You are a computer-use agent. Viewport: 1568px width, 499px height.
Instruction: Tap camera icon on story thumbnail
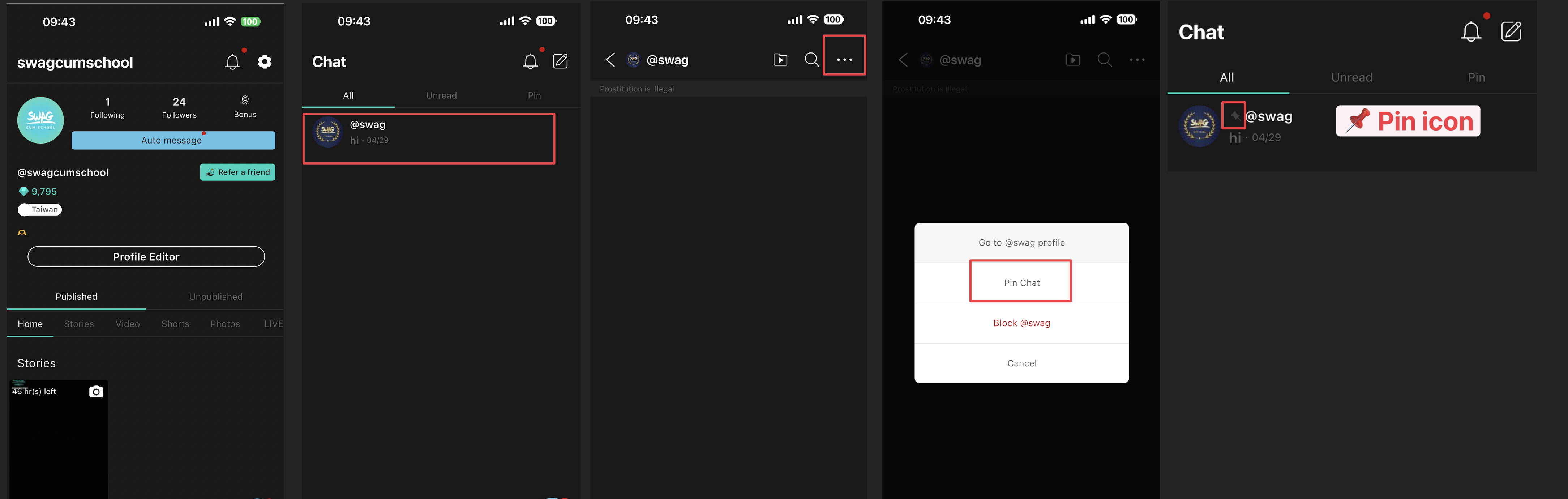coord(95,391)
